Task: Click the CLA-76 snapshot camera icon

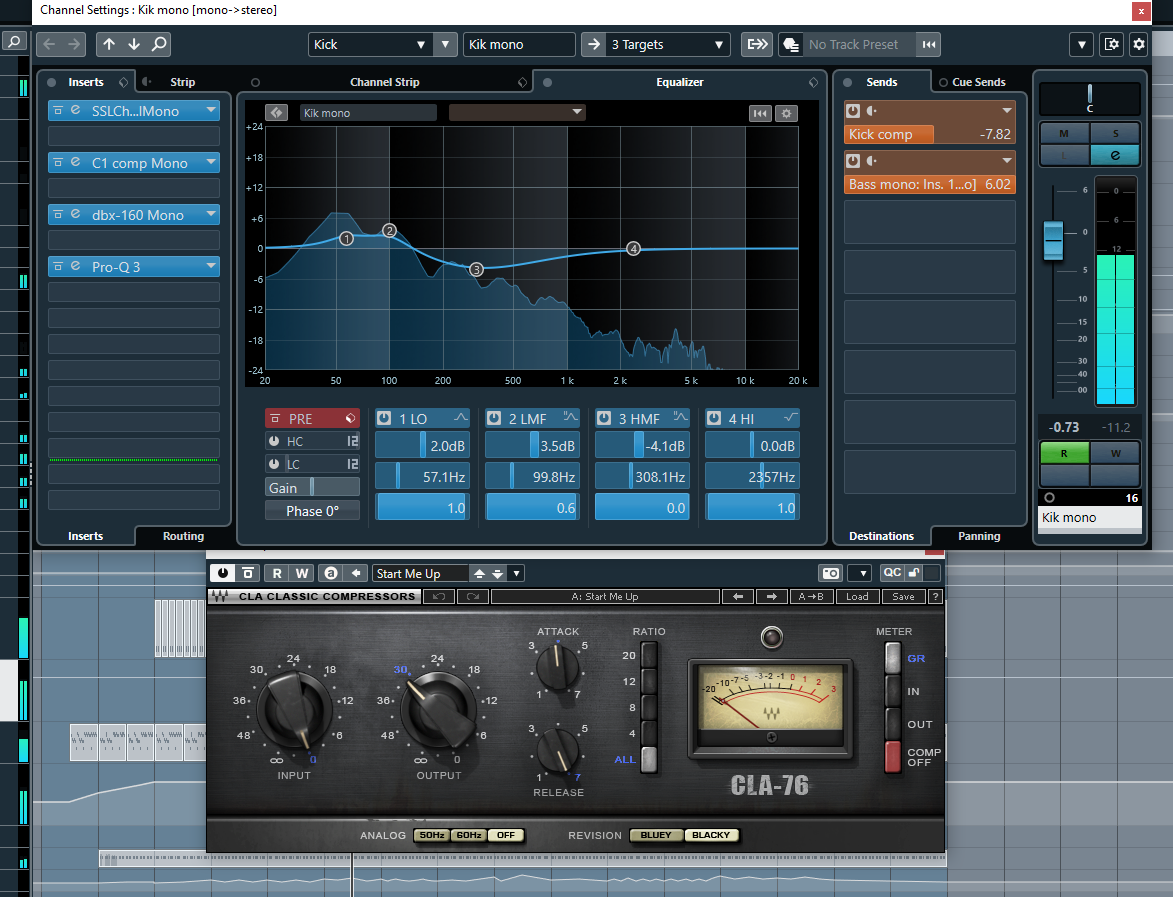Action: (831, 573)
